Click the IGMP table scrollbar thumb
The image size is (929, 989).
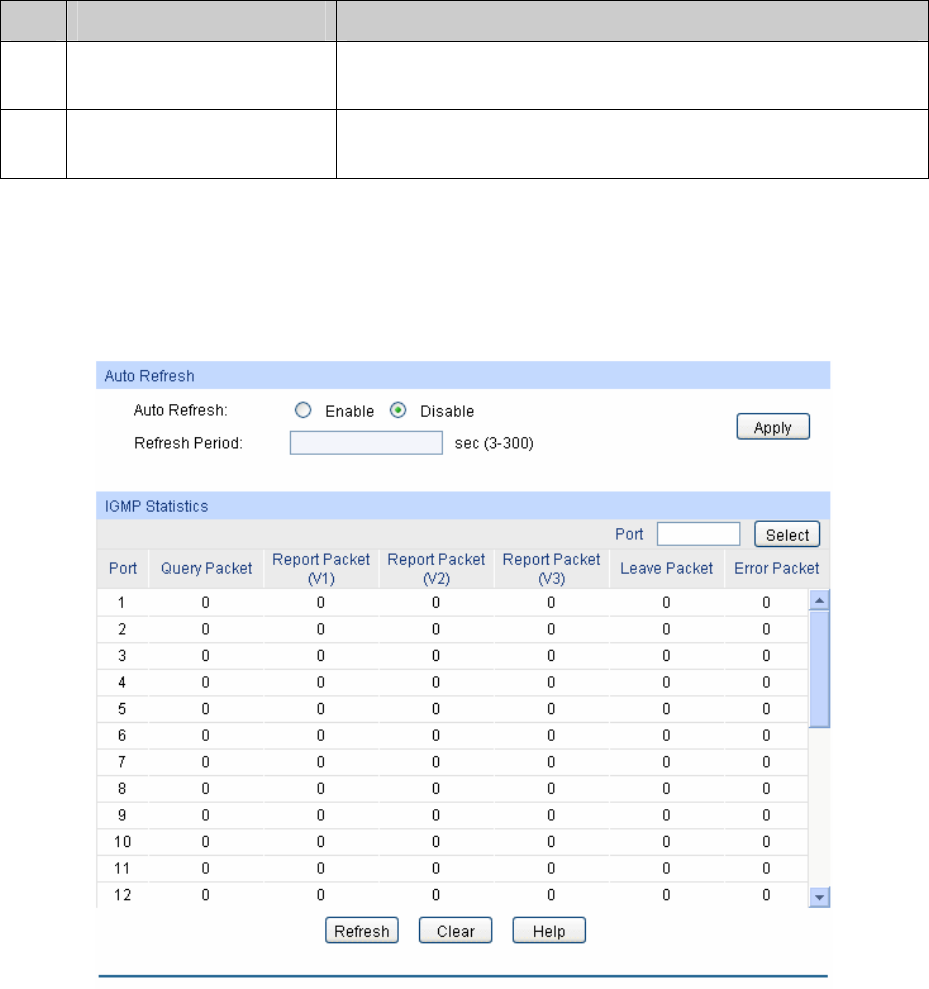click(819, 669)
